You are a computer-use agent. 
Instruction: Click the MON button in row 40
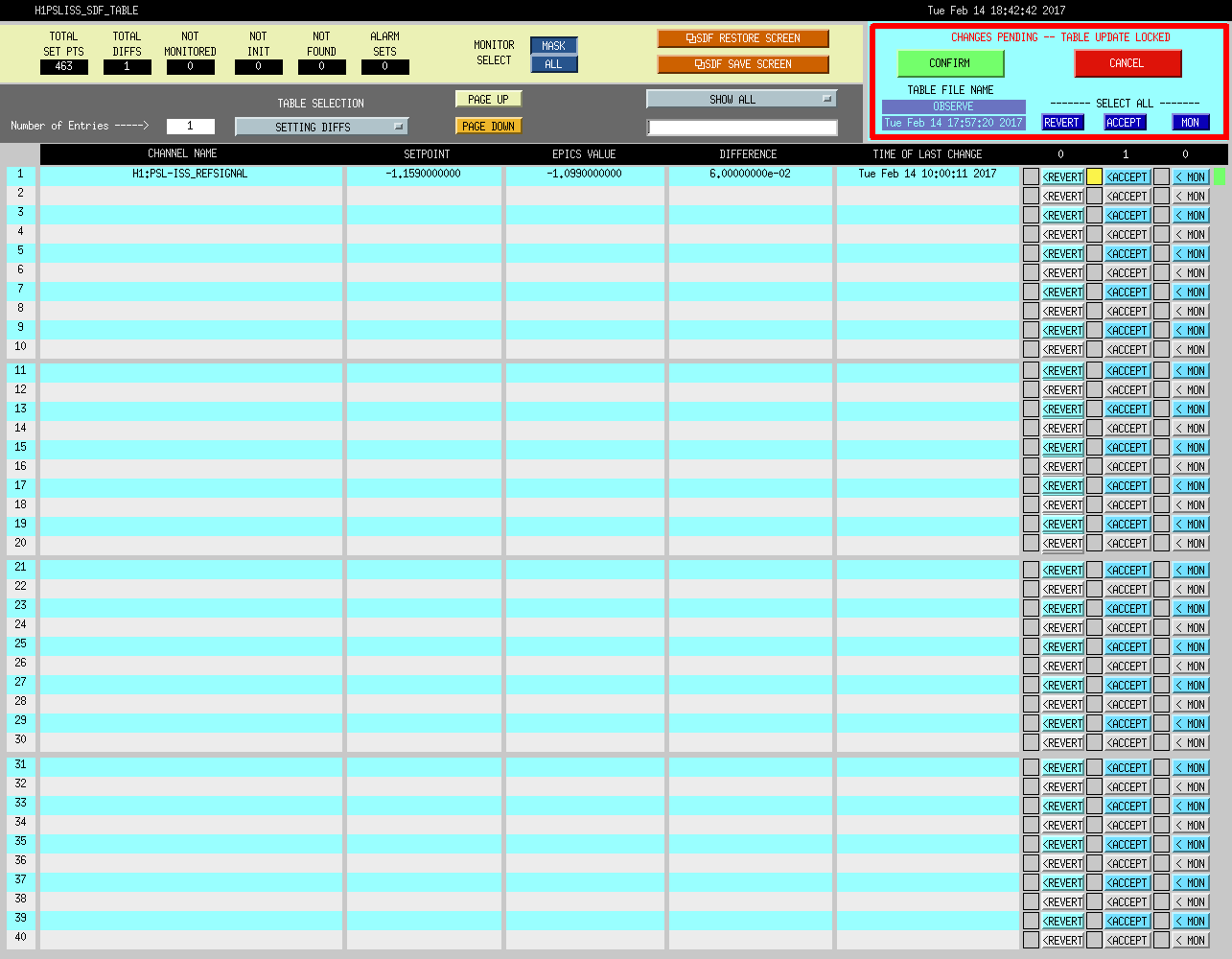tap(1191, 941)
